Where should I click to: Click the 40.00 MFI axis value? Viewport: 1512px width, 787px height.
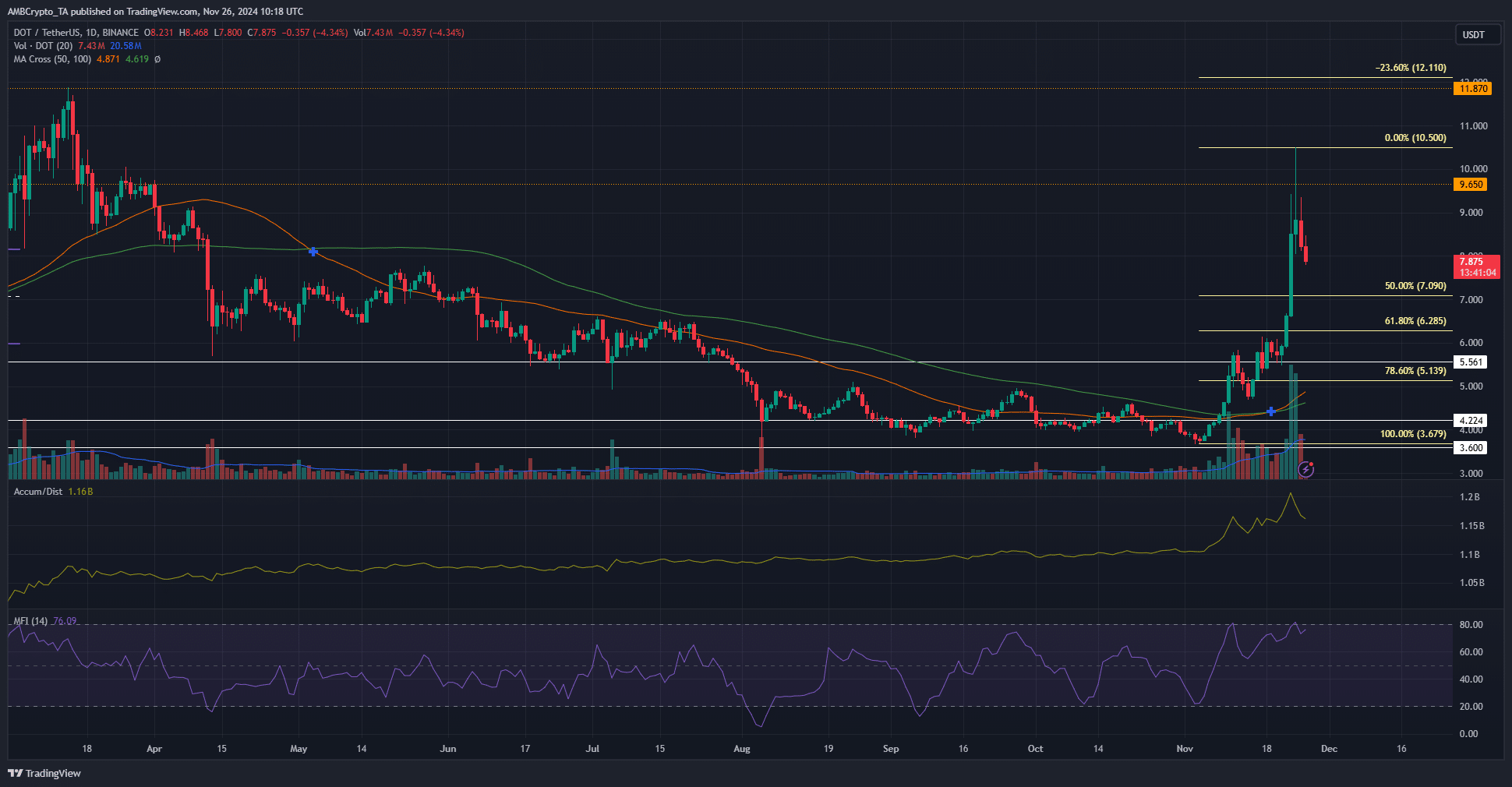click(x=1471, y=679)
